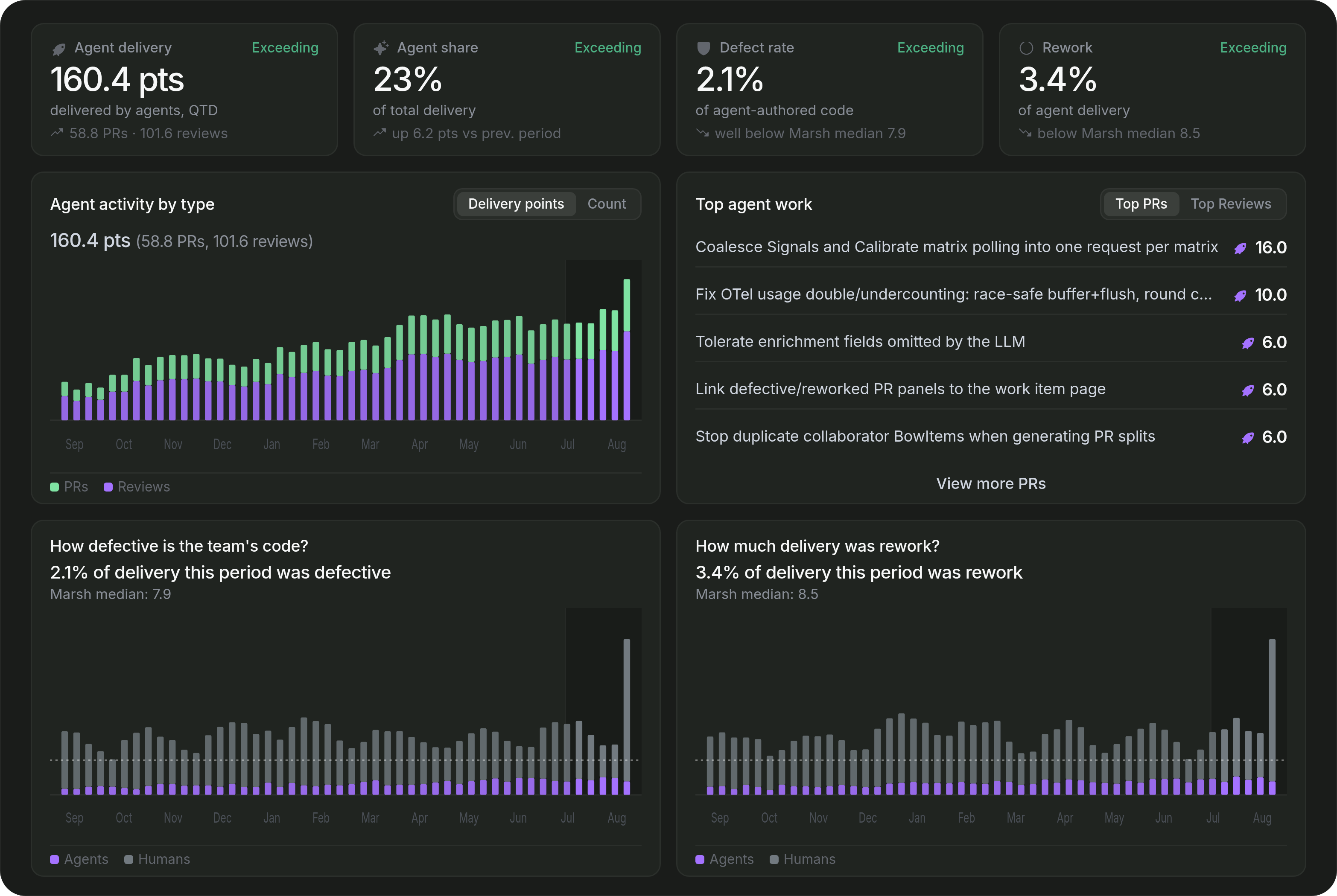Screen dimensions: 1337x896
Task: Click the 'Exceeding' status on Agent delivery card
Action: pyautogui.click(x=285, y=48)
